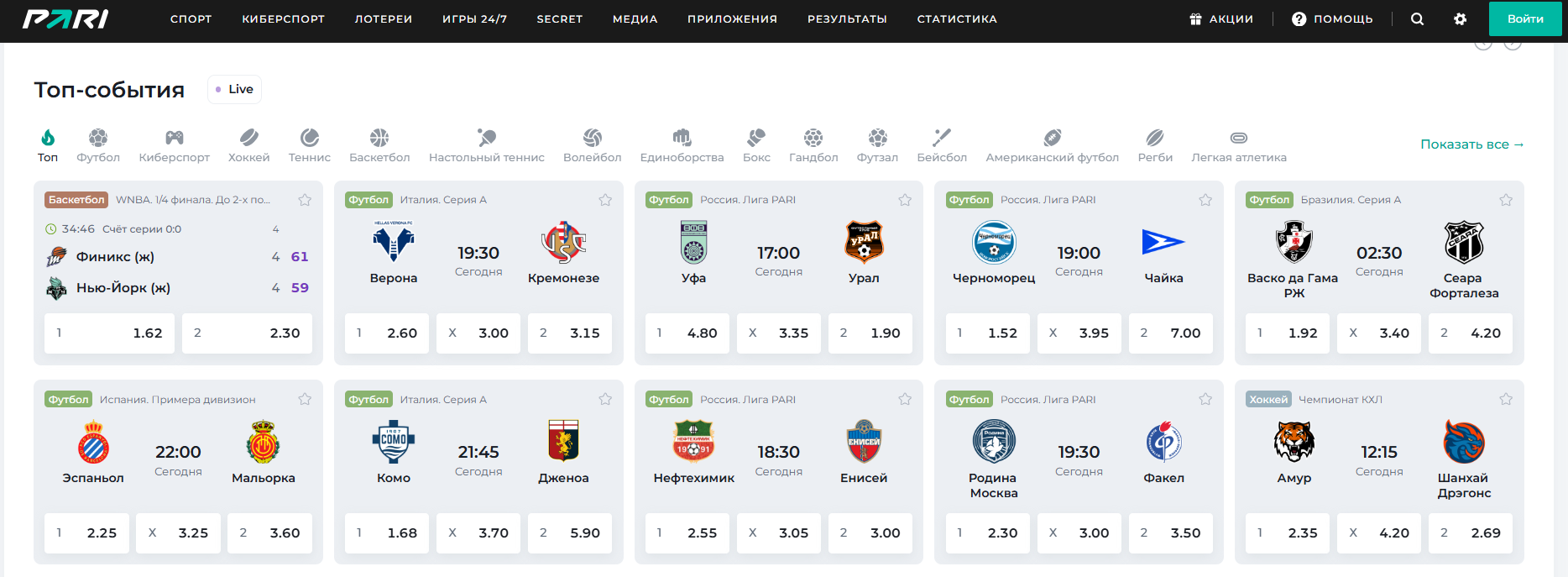Screen dimensions: 1568x577
Task: Bet on Шанхай Дрэгонс at 2.69
Action: [x=1471, y=533]
